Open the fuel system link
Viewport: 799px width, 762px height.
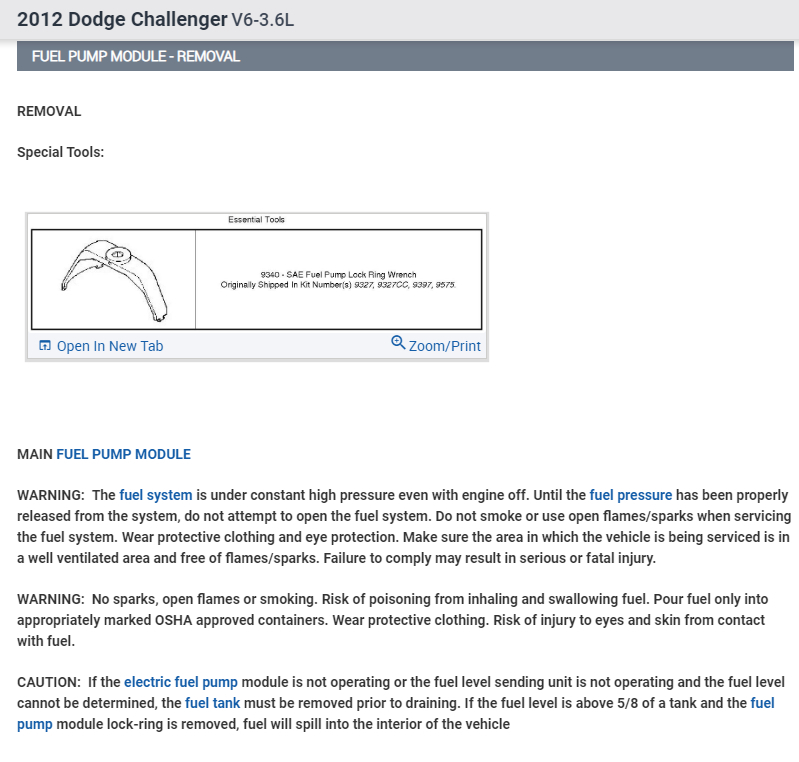[156, 495]
